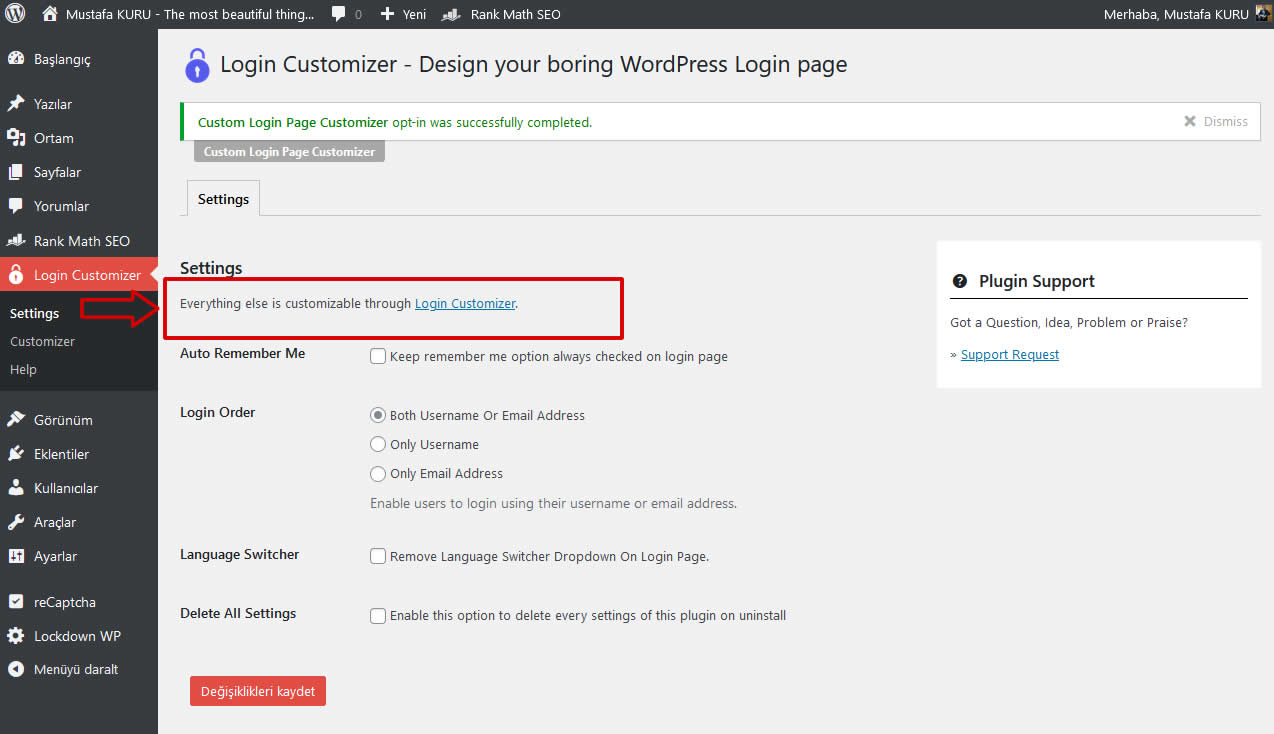
Task: Select Both Username Or Email Address option
Action: 378,415
